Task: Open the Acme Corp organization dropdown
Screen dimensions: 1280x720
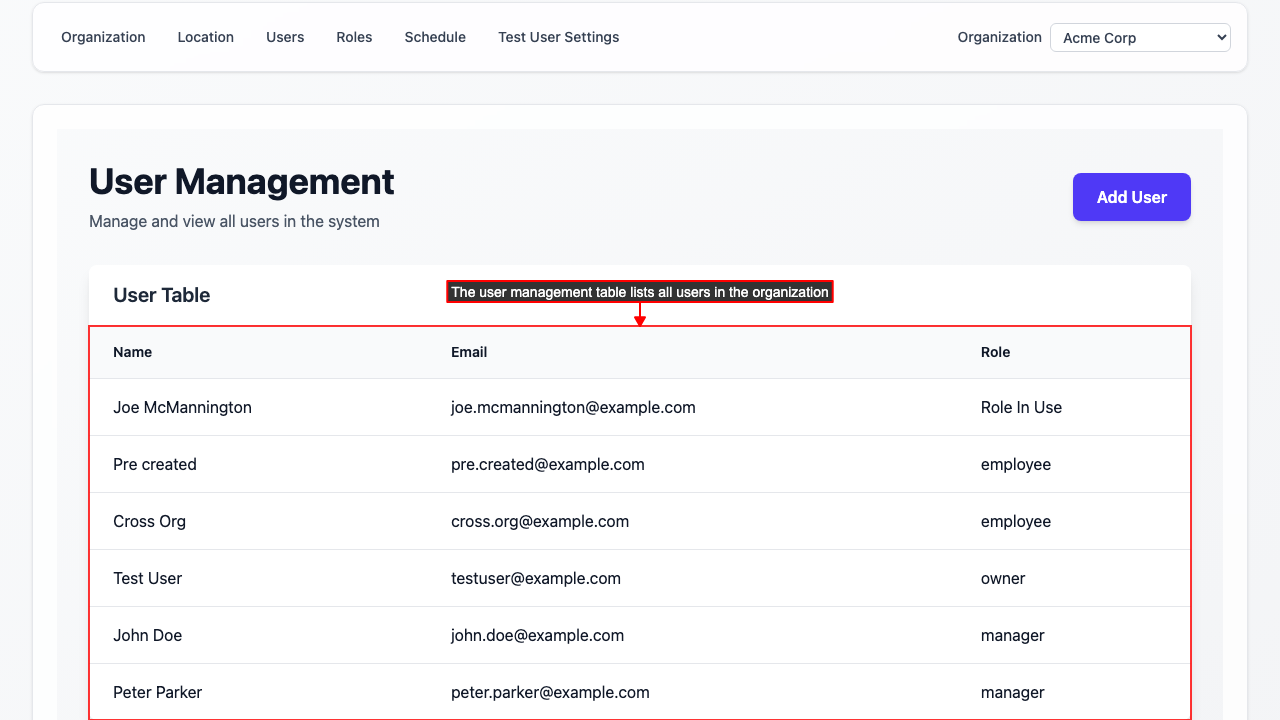Action: click(x=1140, y=37)
